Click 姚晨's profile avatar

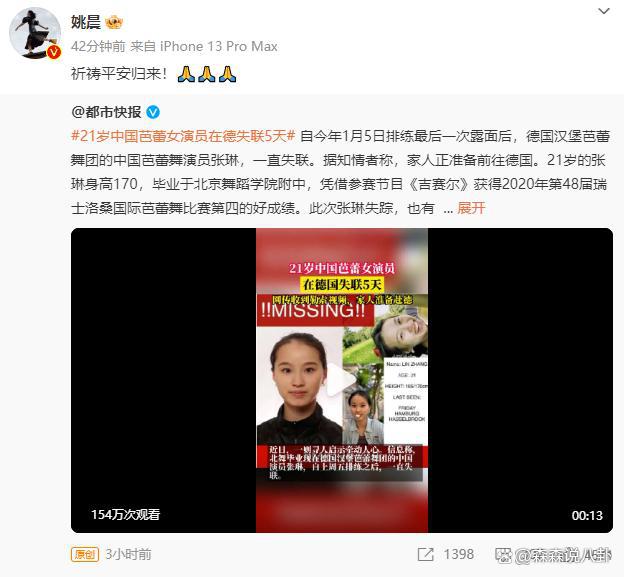click(x=35, y=33)
